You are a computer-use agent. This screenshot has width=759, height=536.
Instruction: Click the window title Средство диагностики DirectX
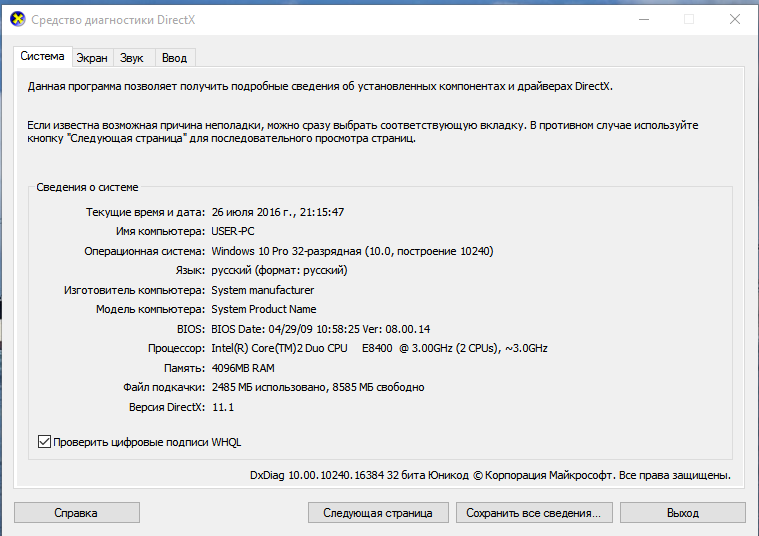(x=113, y=20)
